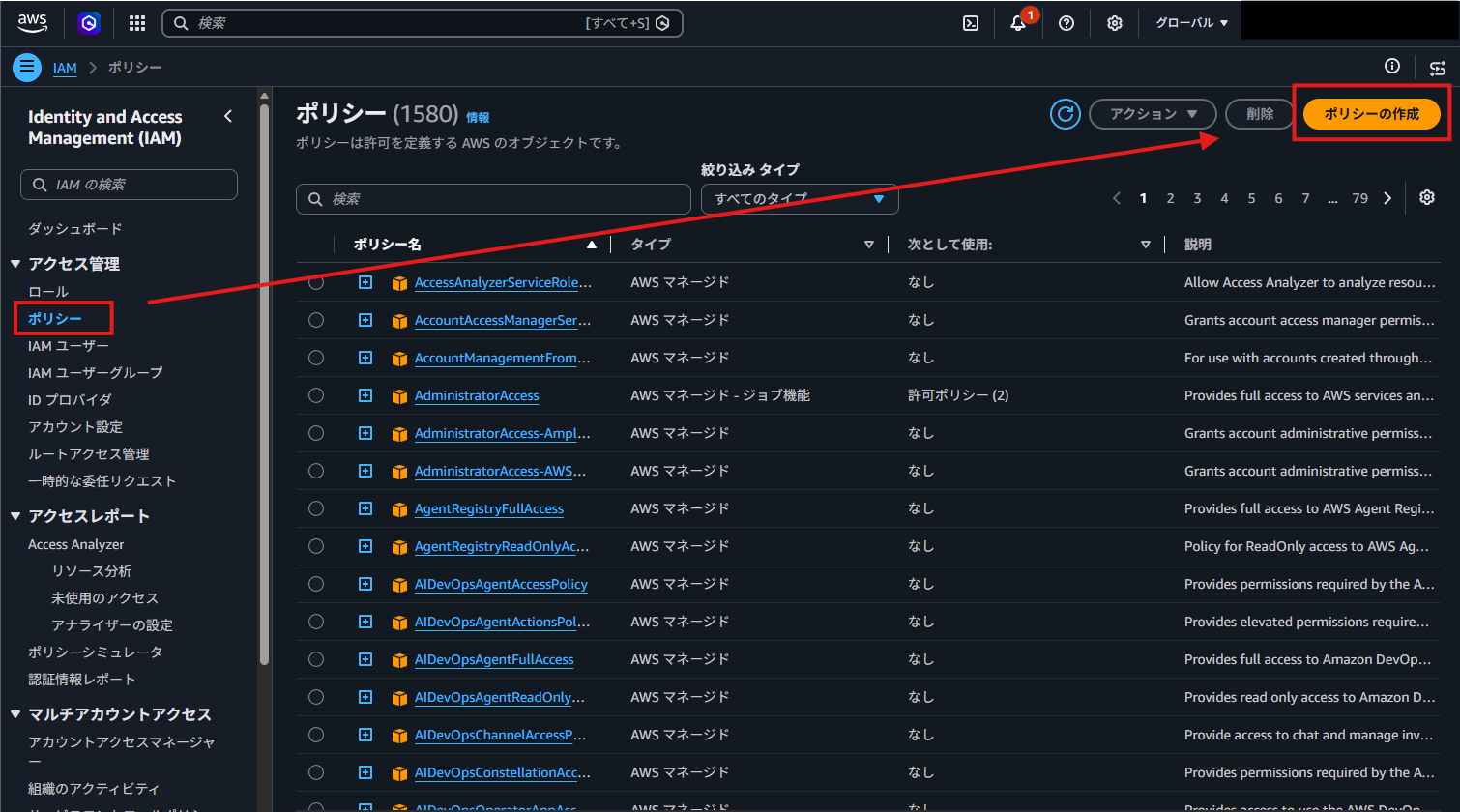Click the IAM breadcrumb link
1460x812 pixels.
[x=65, y=68]
